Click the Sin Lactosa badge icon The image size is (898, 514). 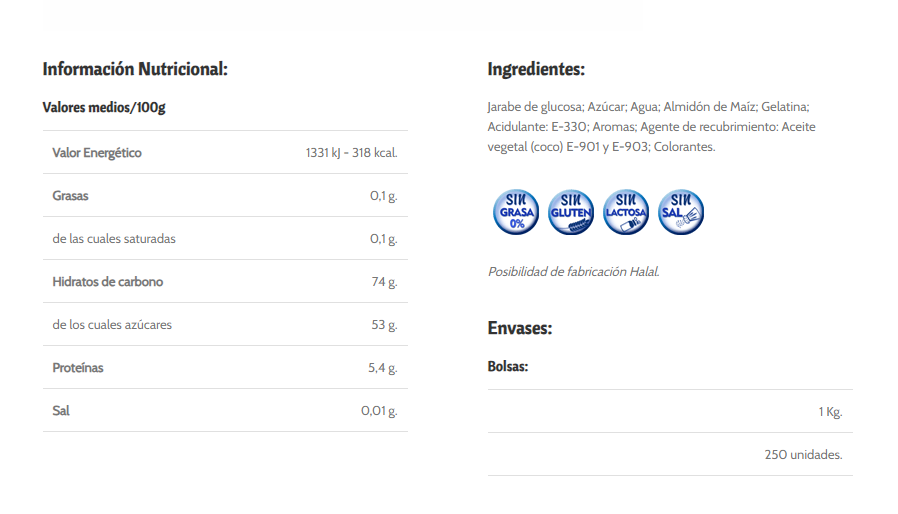pos(626,212)
